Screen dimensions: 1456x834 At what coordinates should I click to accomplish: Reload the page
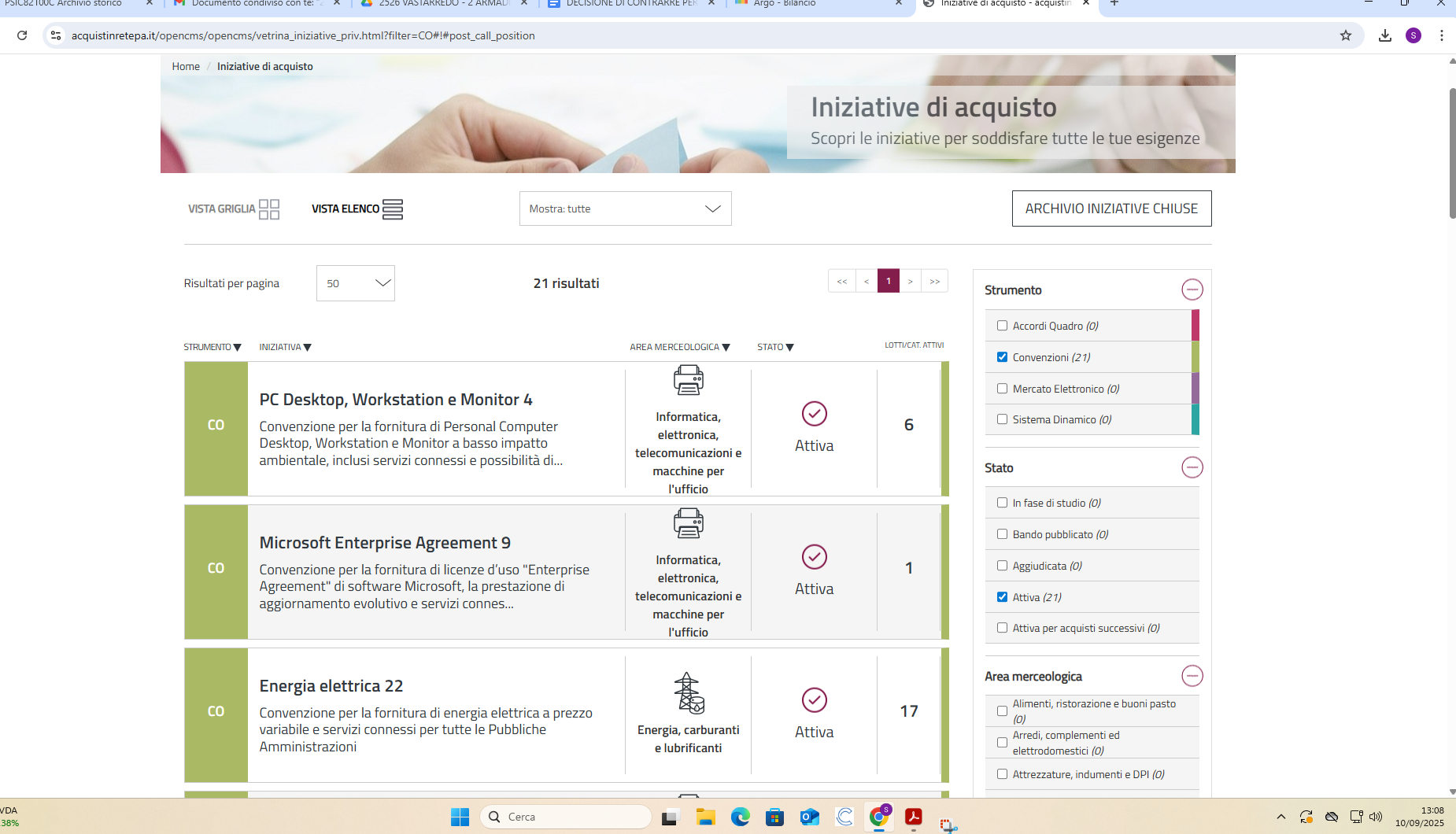(22, 35)
